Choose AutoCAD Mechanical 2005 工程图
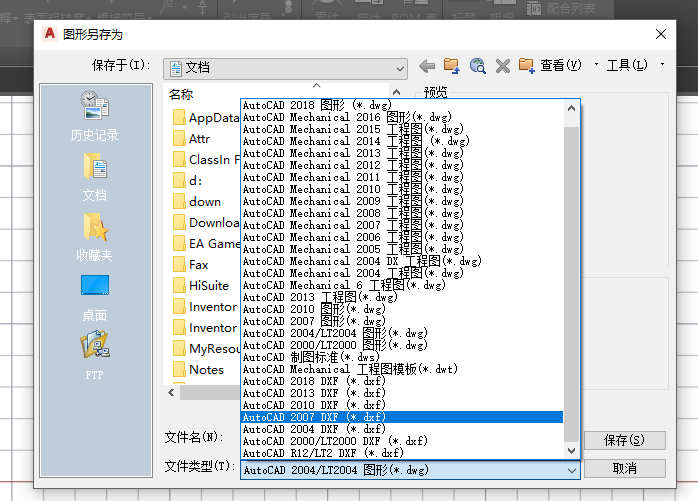The width and height of the screenshot is (698, 501). point(402,250)
